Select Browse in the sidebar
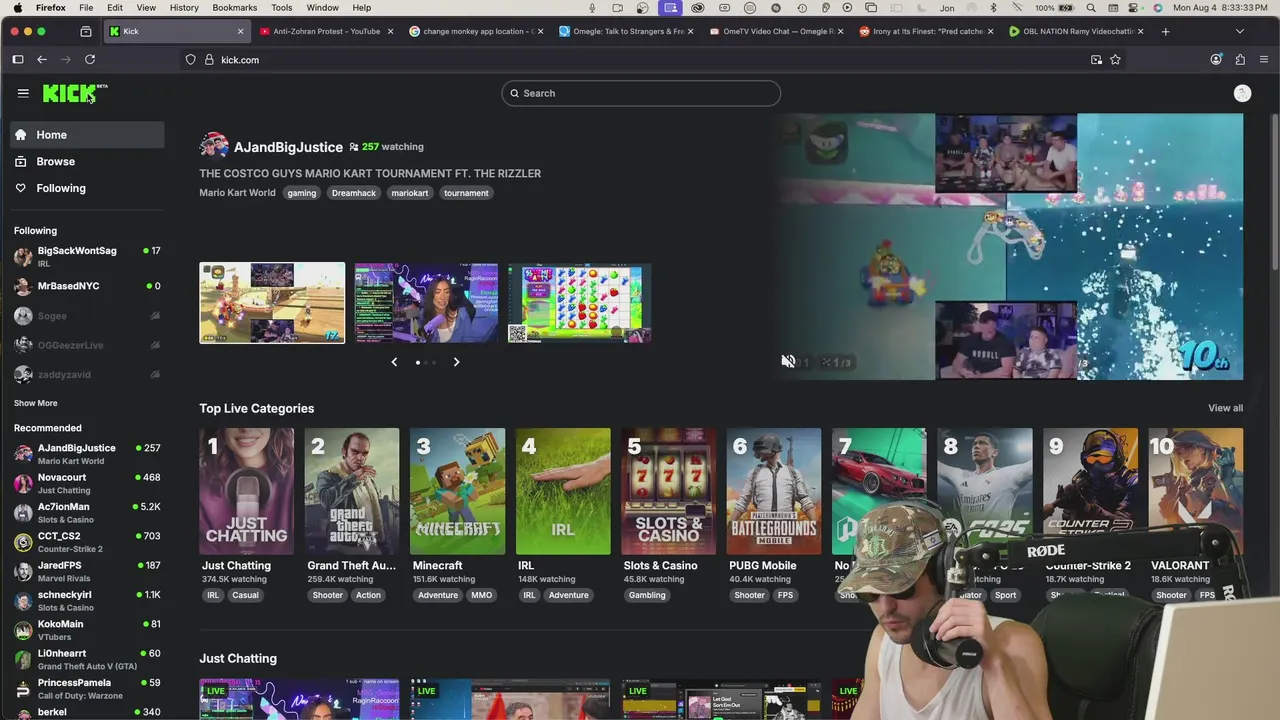The width and height of the screenshot is (1280, 720). 88,161
